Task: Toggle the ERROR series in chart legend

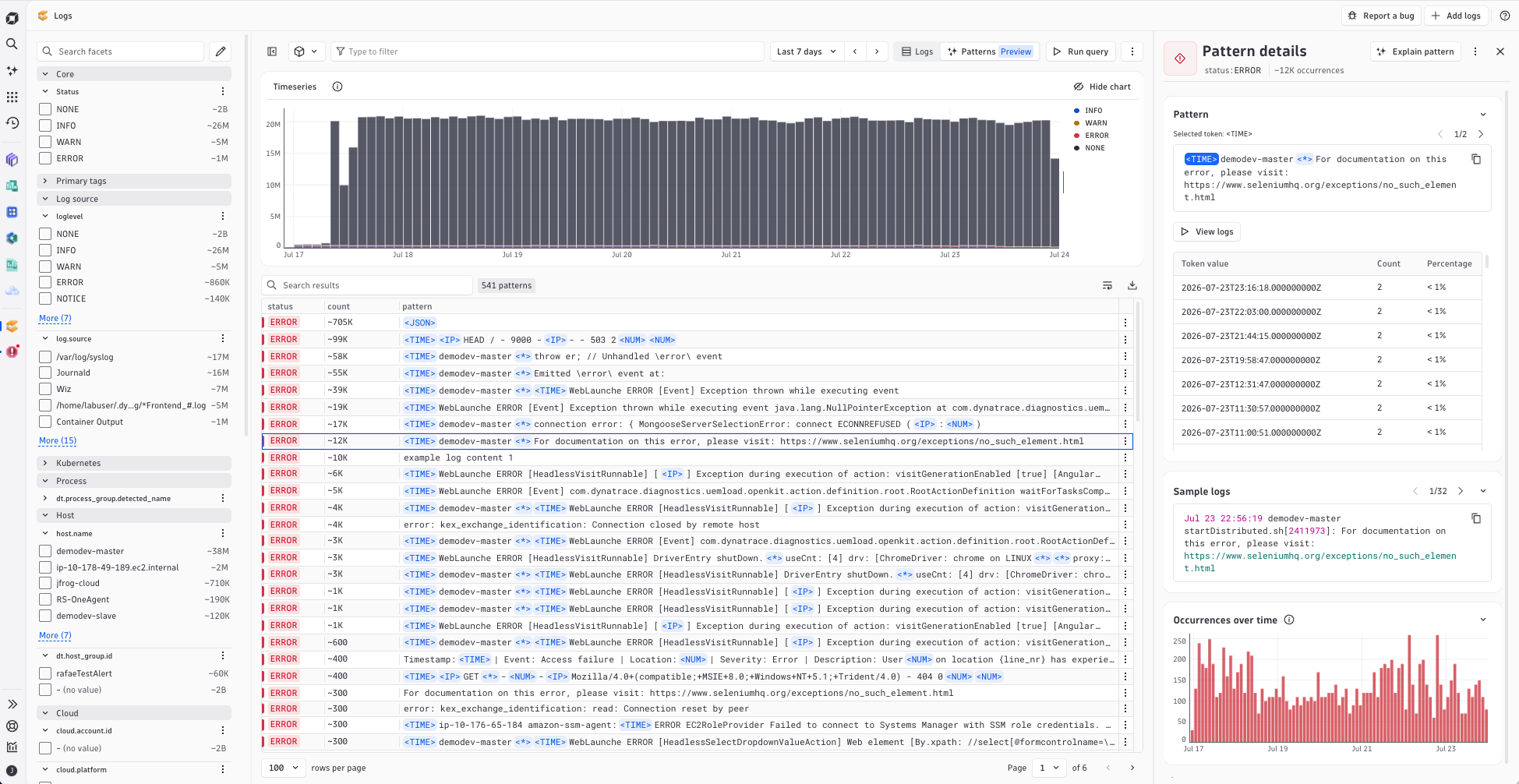Action: [1091, 136]
